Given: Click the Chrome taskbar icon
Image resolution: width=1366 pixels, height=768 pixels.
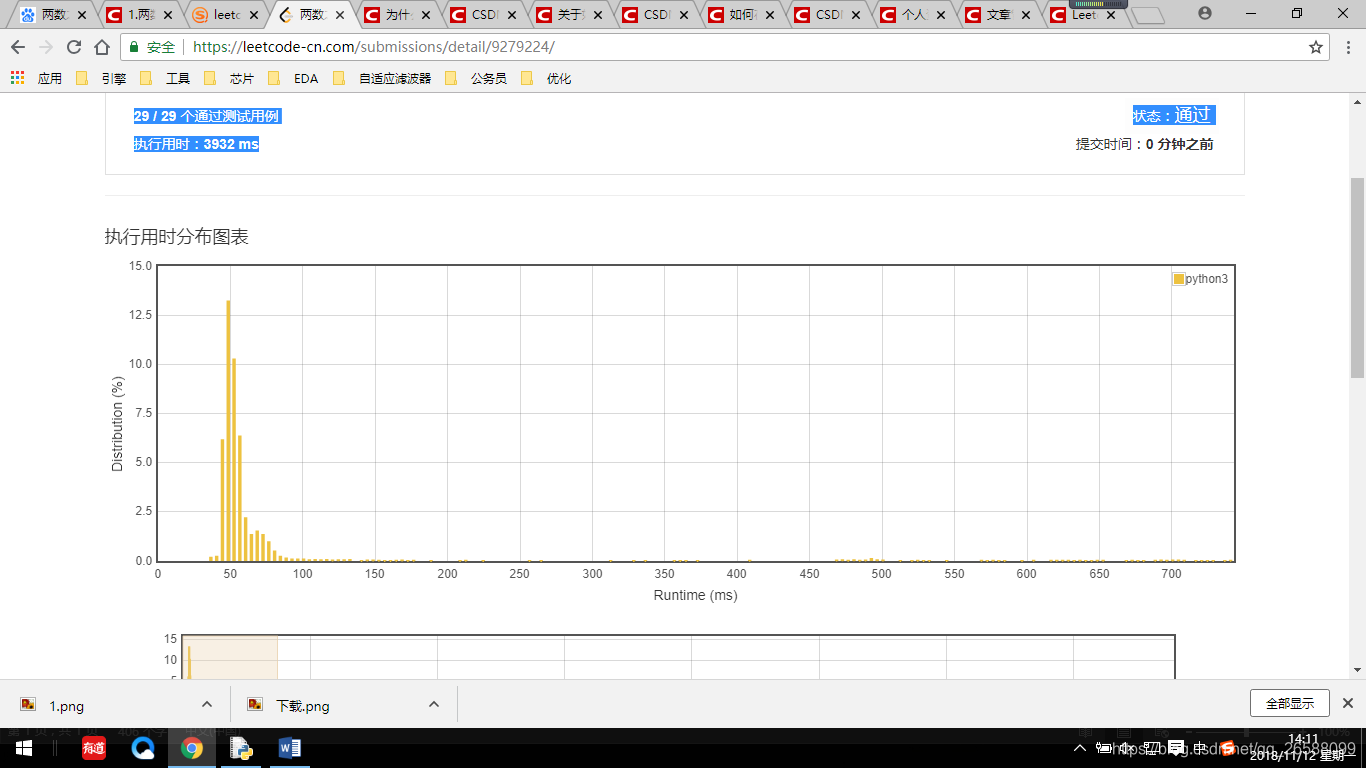Looking at the screenshot, I should click(x=192, y=748).
